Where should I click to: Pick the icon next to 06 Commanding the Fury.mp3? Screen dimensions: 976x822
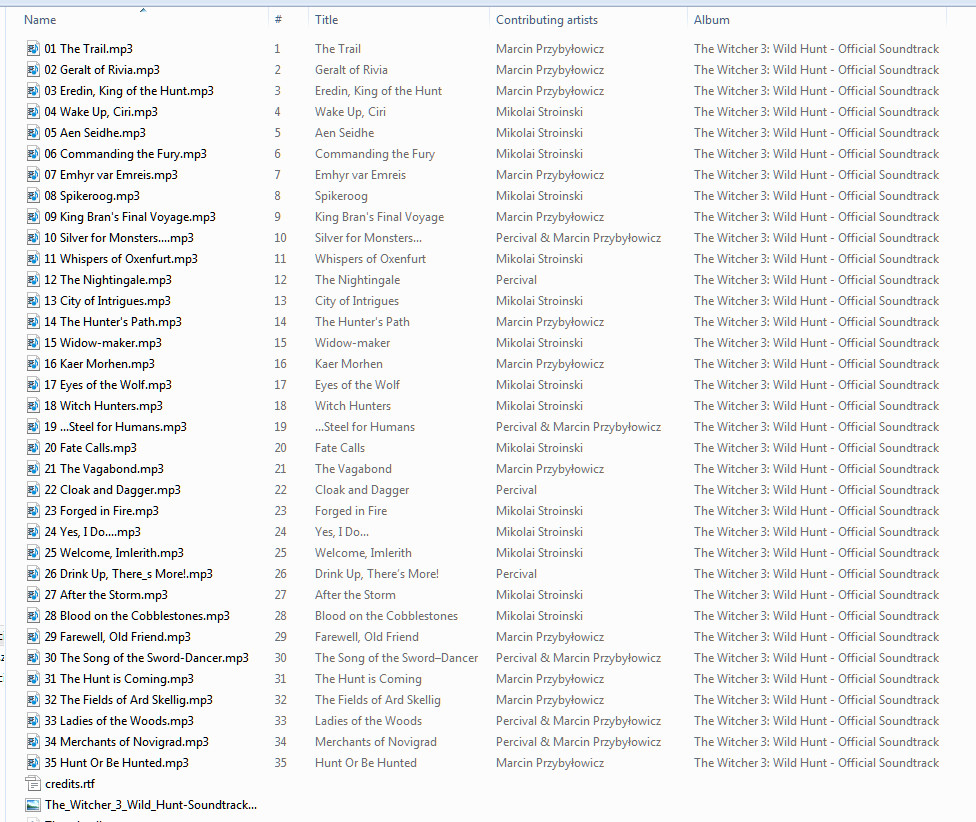pos(33,154)
